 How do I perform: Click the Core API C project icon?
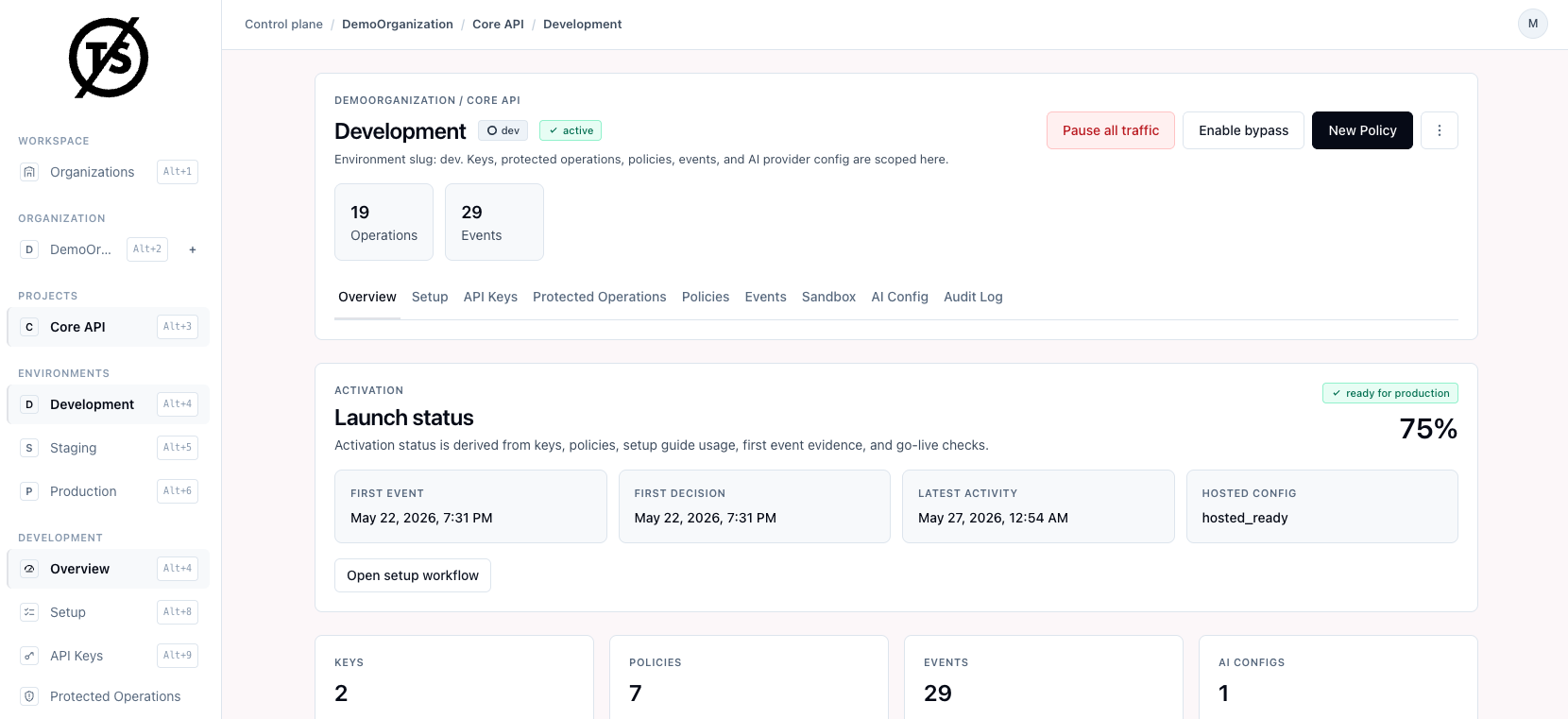[29, 327]
